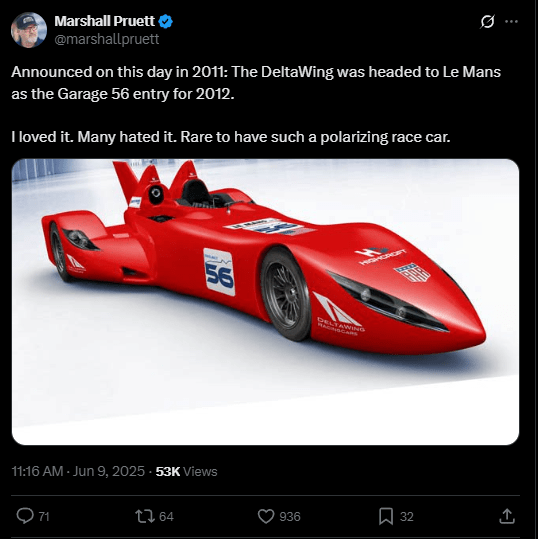Click the blue verified badge
Image resolution: width=538 pixels, height=539 pixels.
tap(165, 22)
